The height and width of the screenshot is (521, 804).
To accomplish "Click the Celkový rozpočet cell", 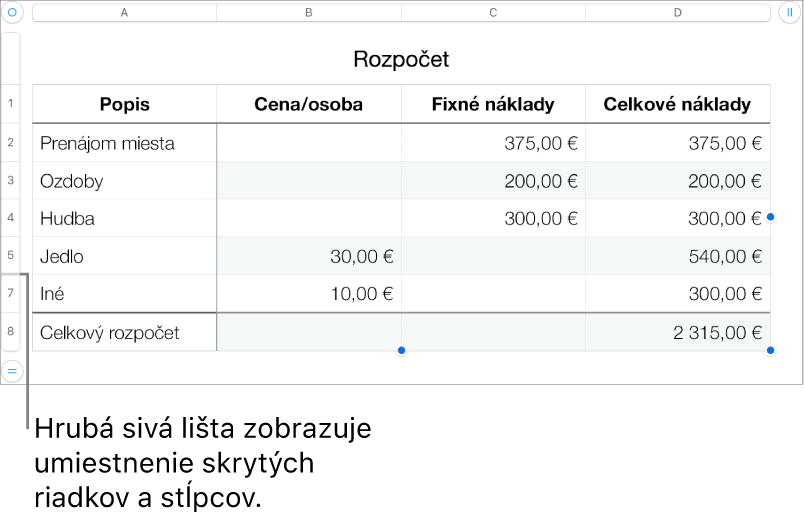I will tap(125, 332).
